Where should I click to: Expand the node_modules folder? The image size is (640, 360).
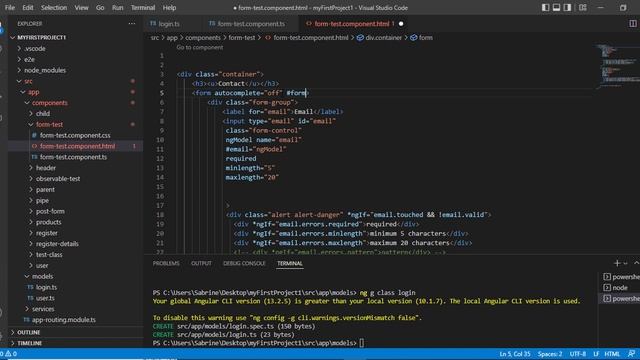[45, 70]
